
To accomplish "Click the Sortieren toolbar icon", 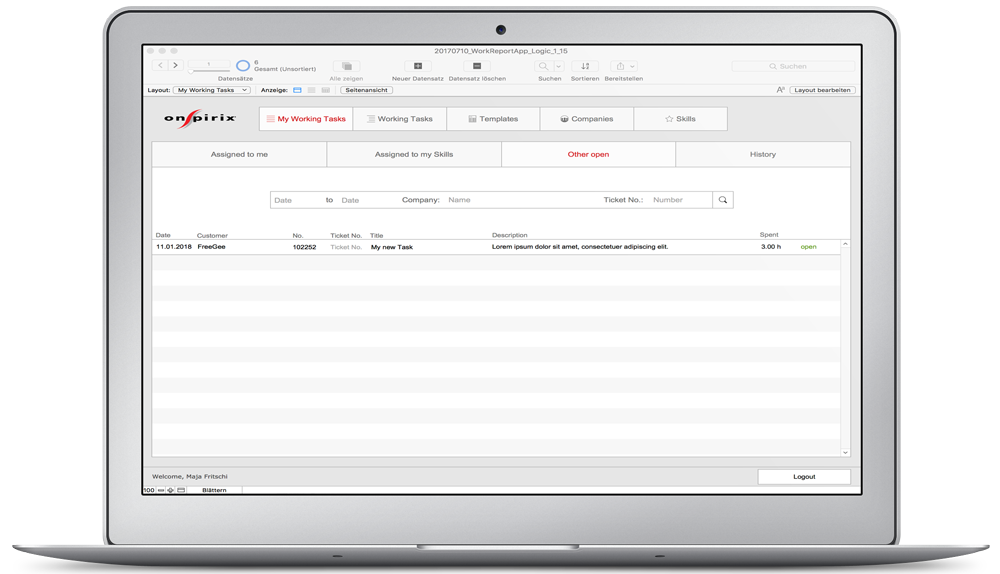I will (x=585, y=66).
